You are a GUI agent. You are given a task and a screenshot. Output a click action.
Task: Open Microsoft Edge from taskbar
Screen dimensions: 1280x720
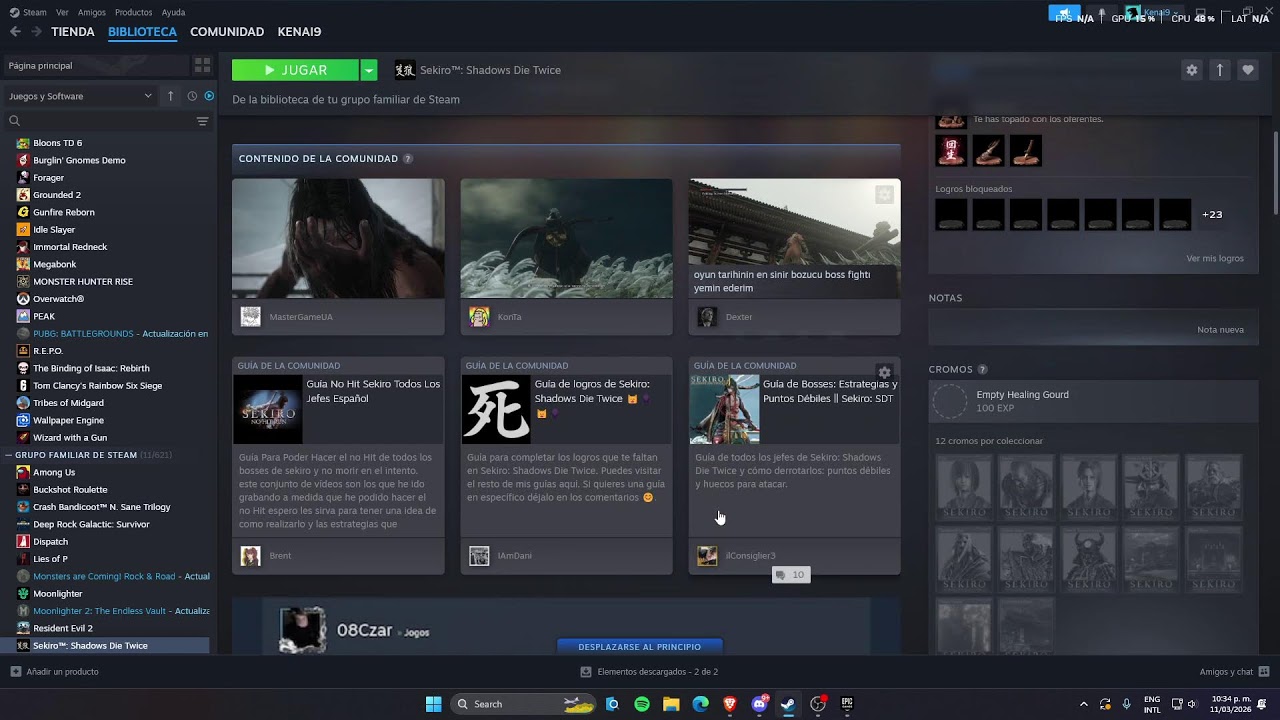700,704
